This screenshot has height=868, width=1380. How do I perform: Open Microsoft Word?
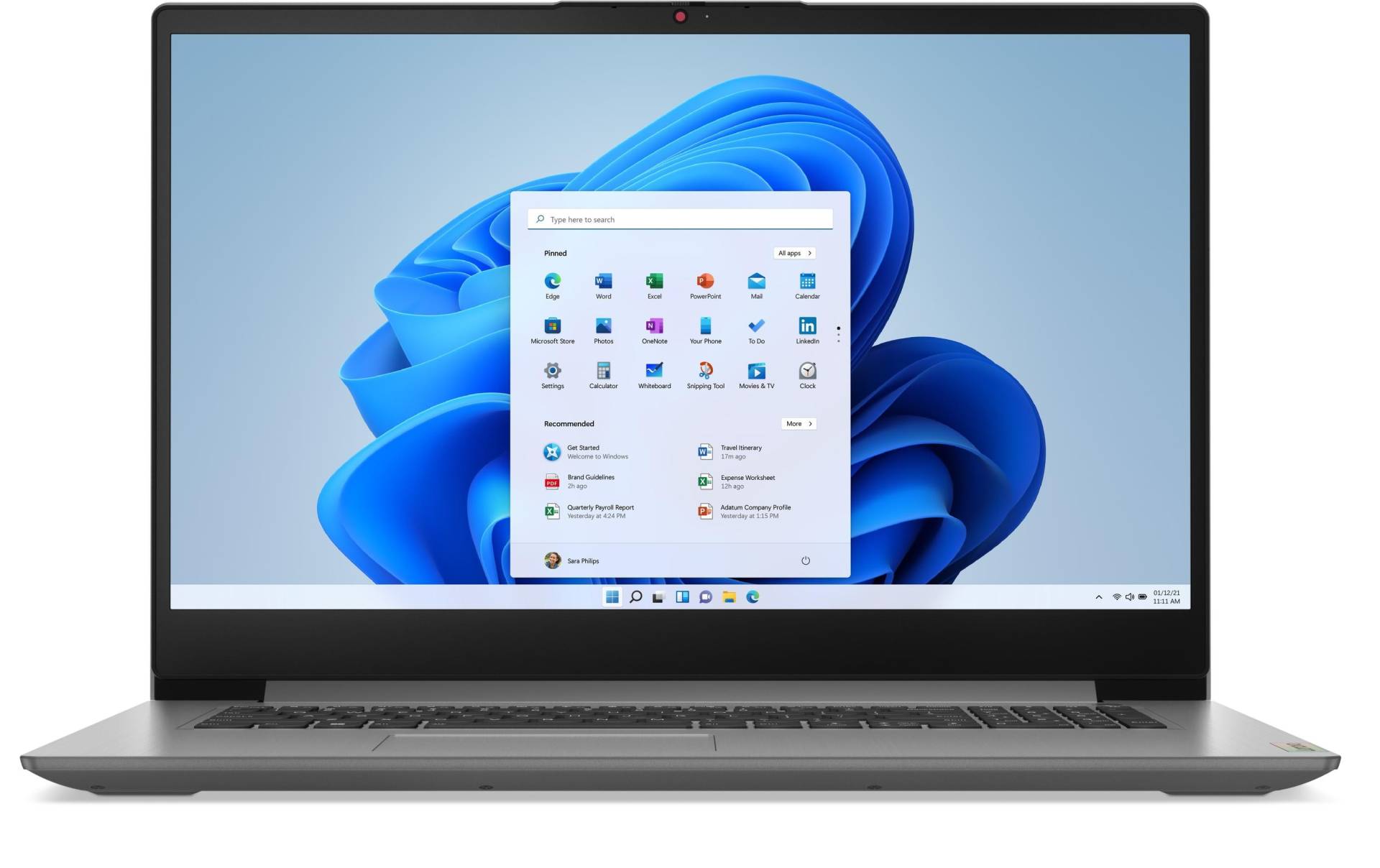tap(602, 282)
